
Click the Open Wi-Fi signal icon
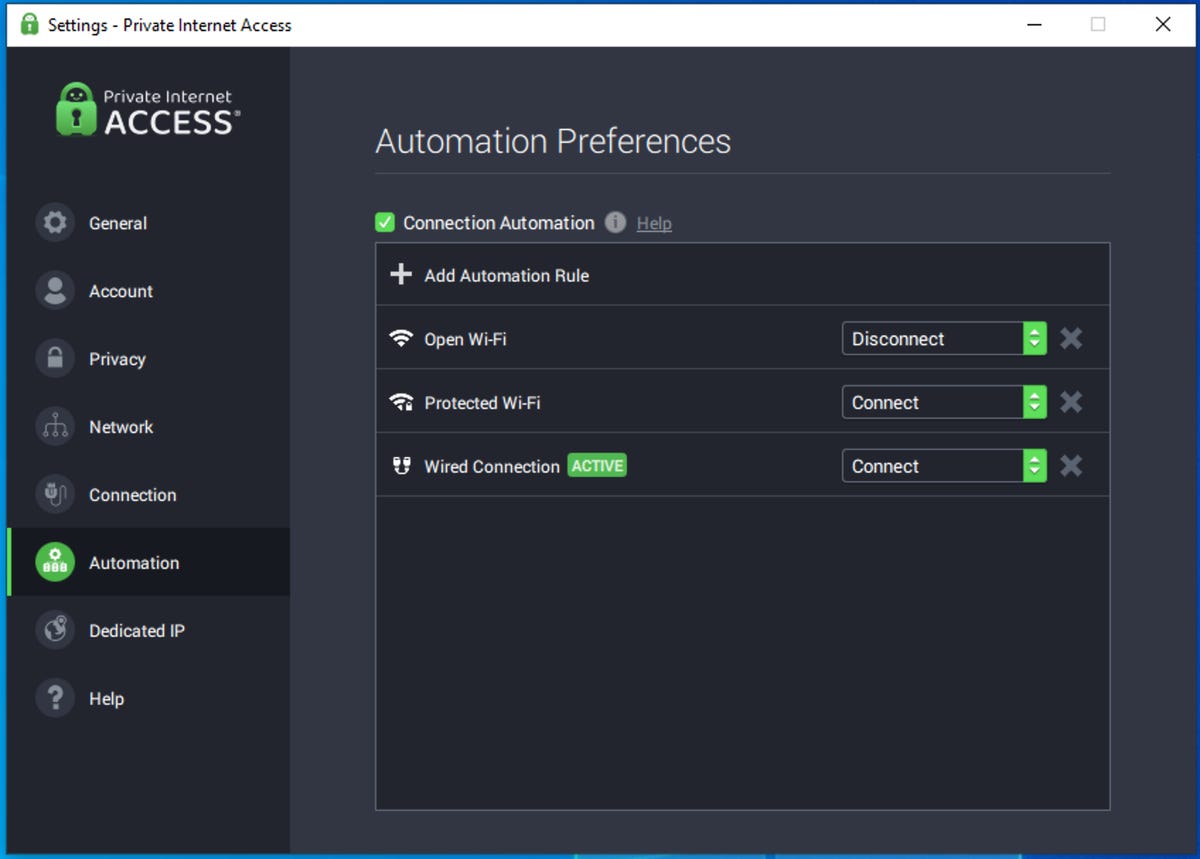pos(401,338)
